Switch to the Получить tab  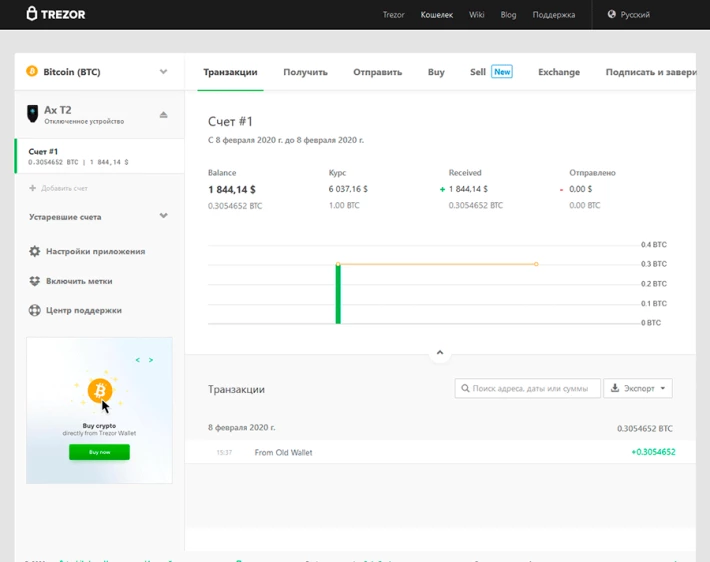pyautogui.click(x=305, y=72)
